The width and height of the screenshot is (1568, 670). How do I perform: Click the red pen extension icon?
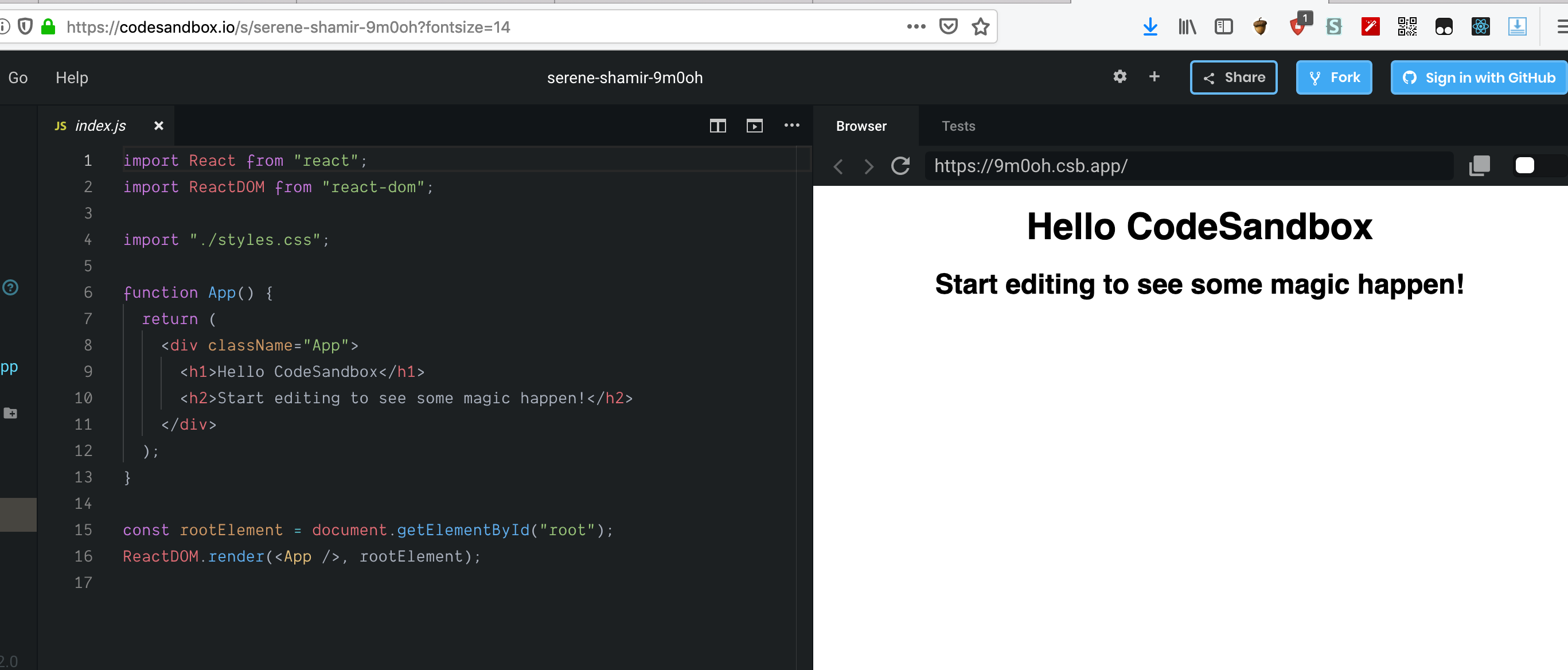(x=1370, y=27)
